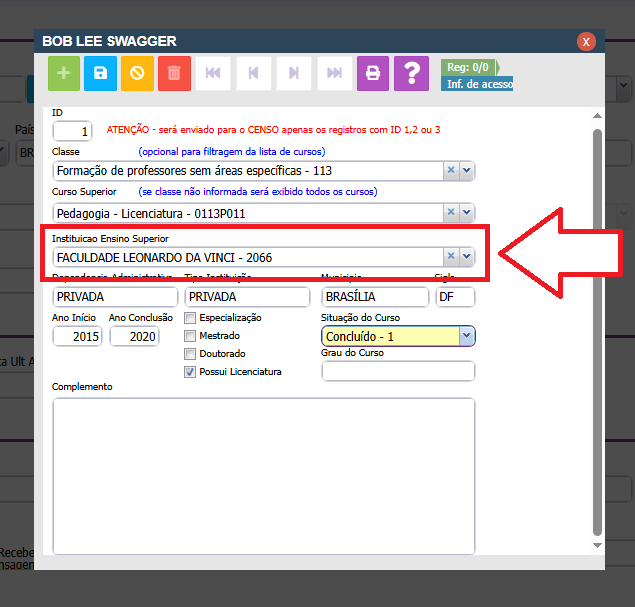Go to the previous record
Image resolution: width=635 pixels, height=607 pixels.
[x=253, y=73]
